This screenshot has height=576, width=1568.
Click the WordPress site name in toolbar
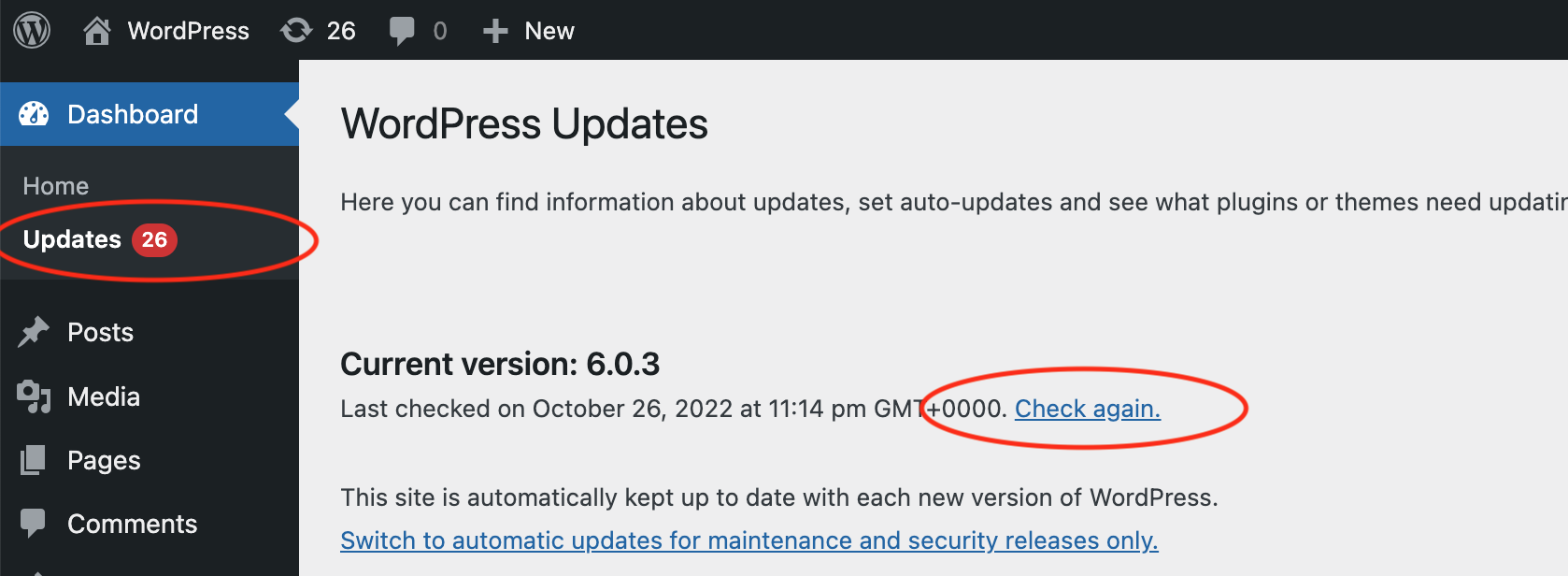click(188, 31)
